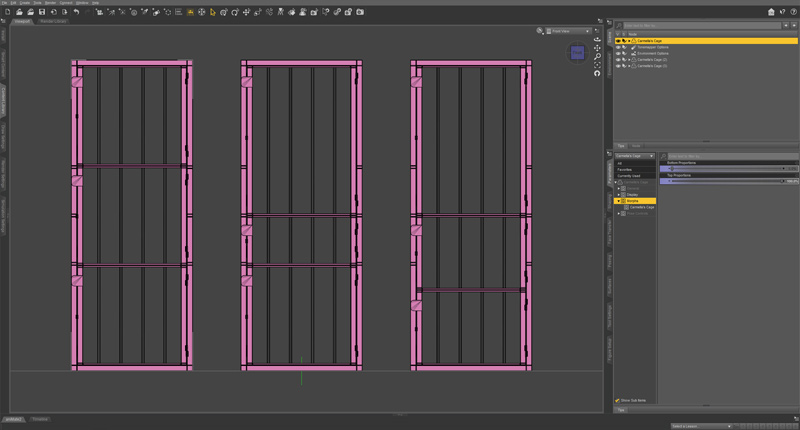Click the viewport Reset view circular arrow icon

[597, 73]
